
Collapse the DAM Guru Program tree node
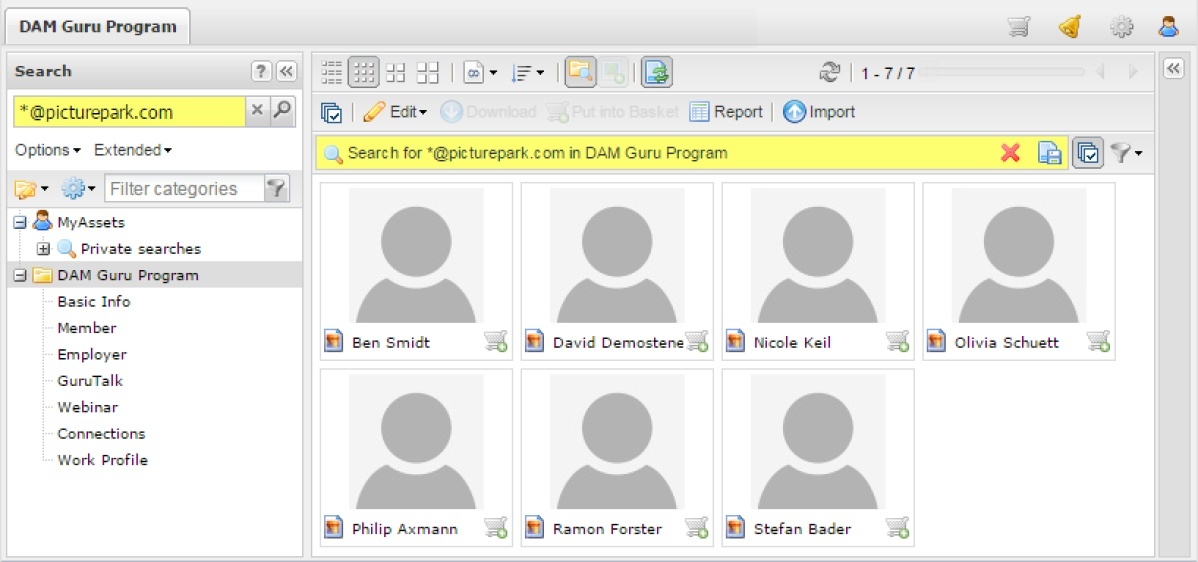tap(21, 276)
